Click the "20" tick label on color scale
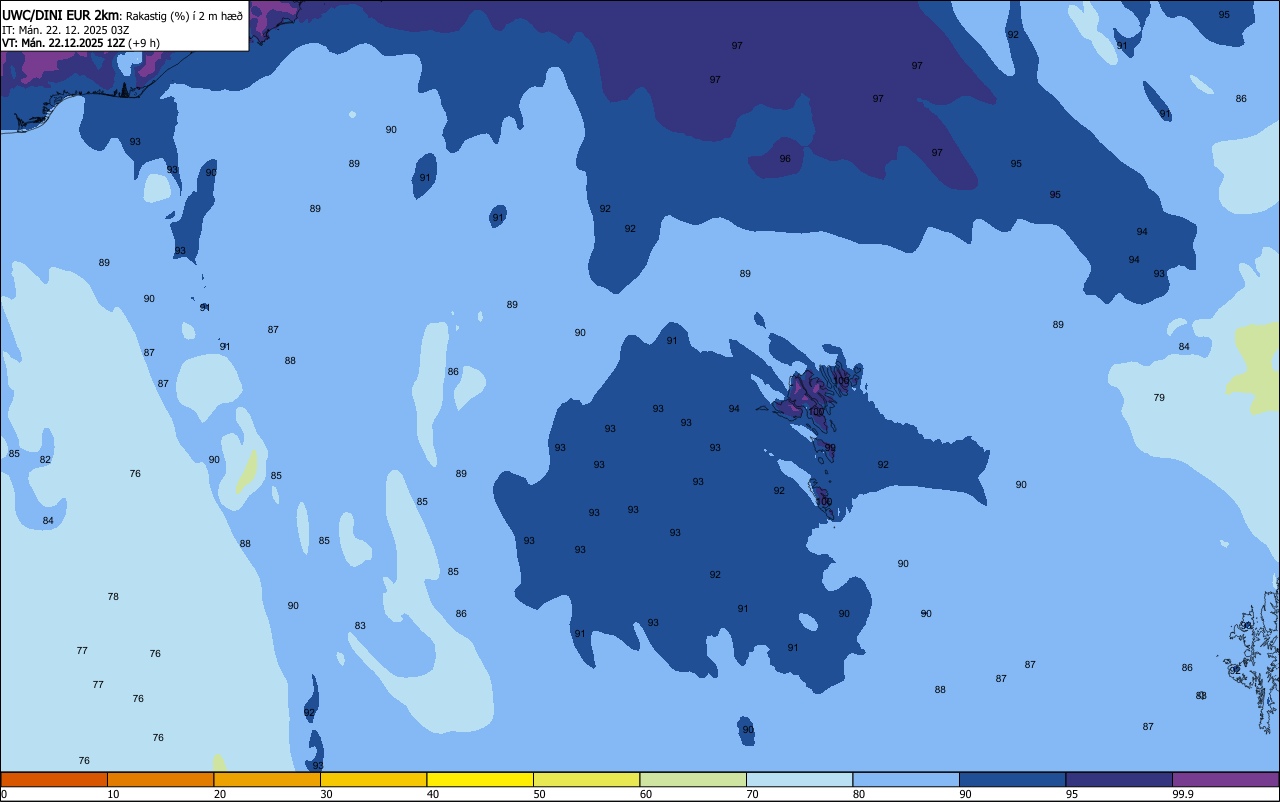1280x802 pixels. (219, 794)
